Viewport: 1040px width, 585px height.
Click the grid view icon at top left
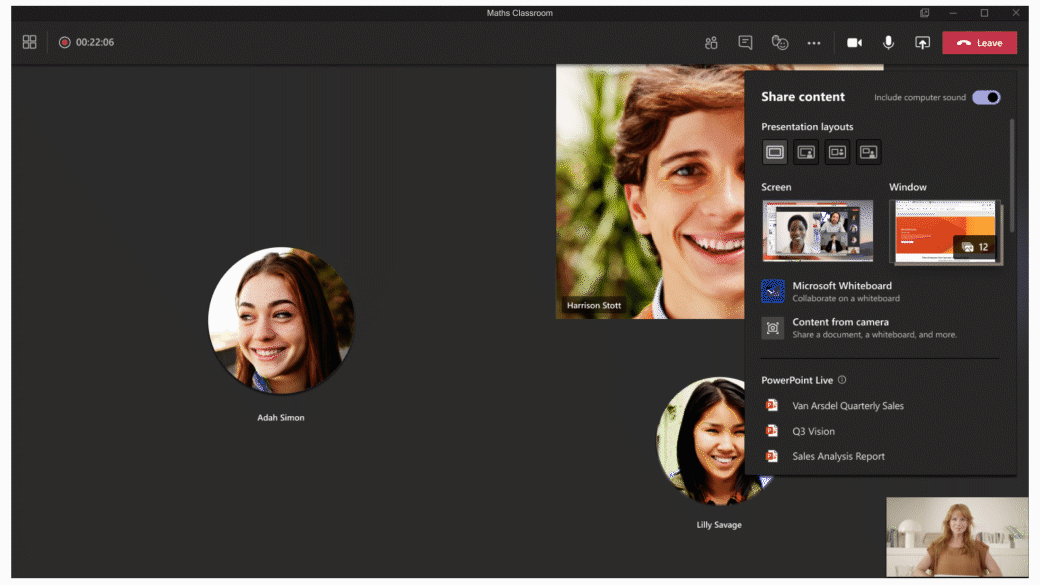pyautogui.click(x=30, y=42)
